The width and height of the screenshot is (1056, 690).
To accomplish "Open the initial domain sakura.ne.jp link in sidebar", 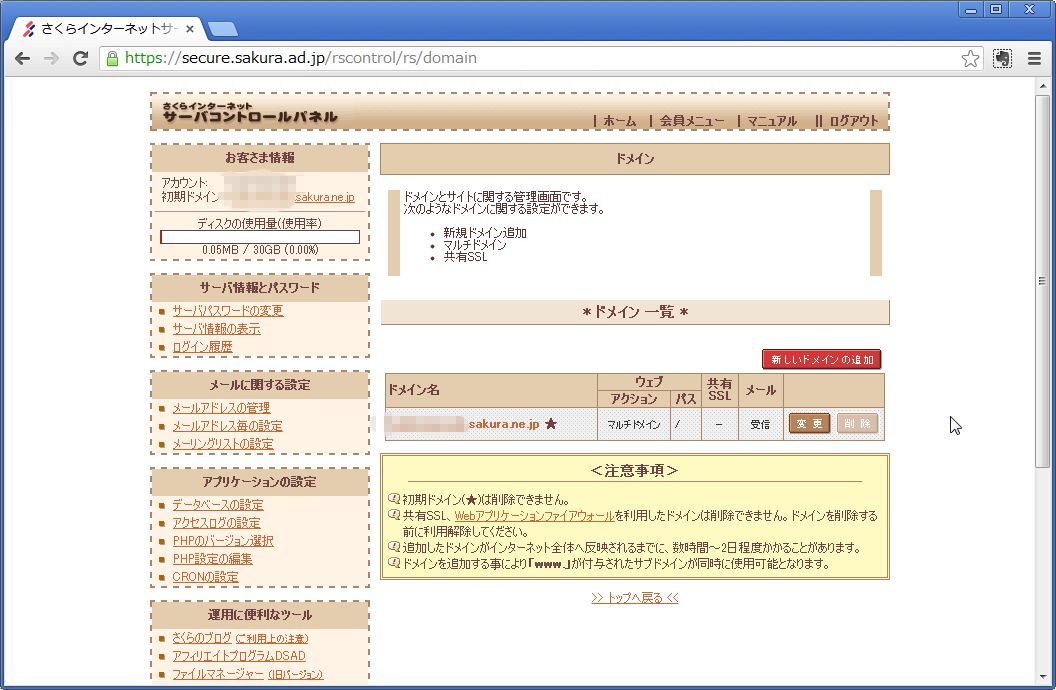I will tap(325, 197).
